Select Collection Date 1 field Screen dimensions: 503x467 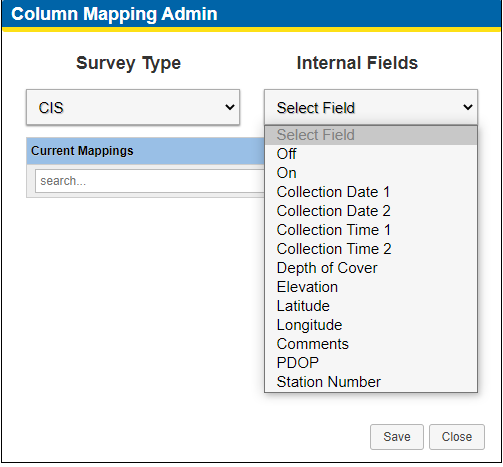tap(371, 192)
